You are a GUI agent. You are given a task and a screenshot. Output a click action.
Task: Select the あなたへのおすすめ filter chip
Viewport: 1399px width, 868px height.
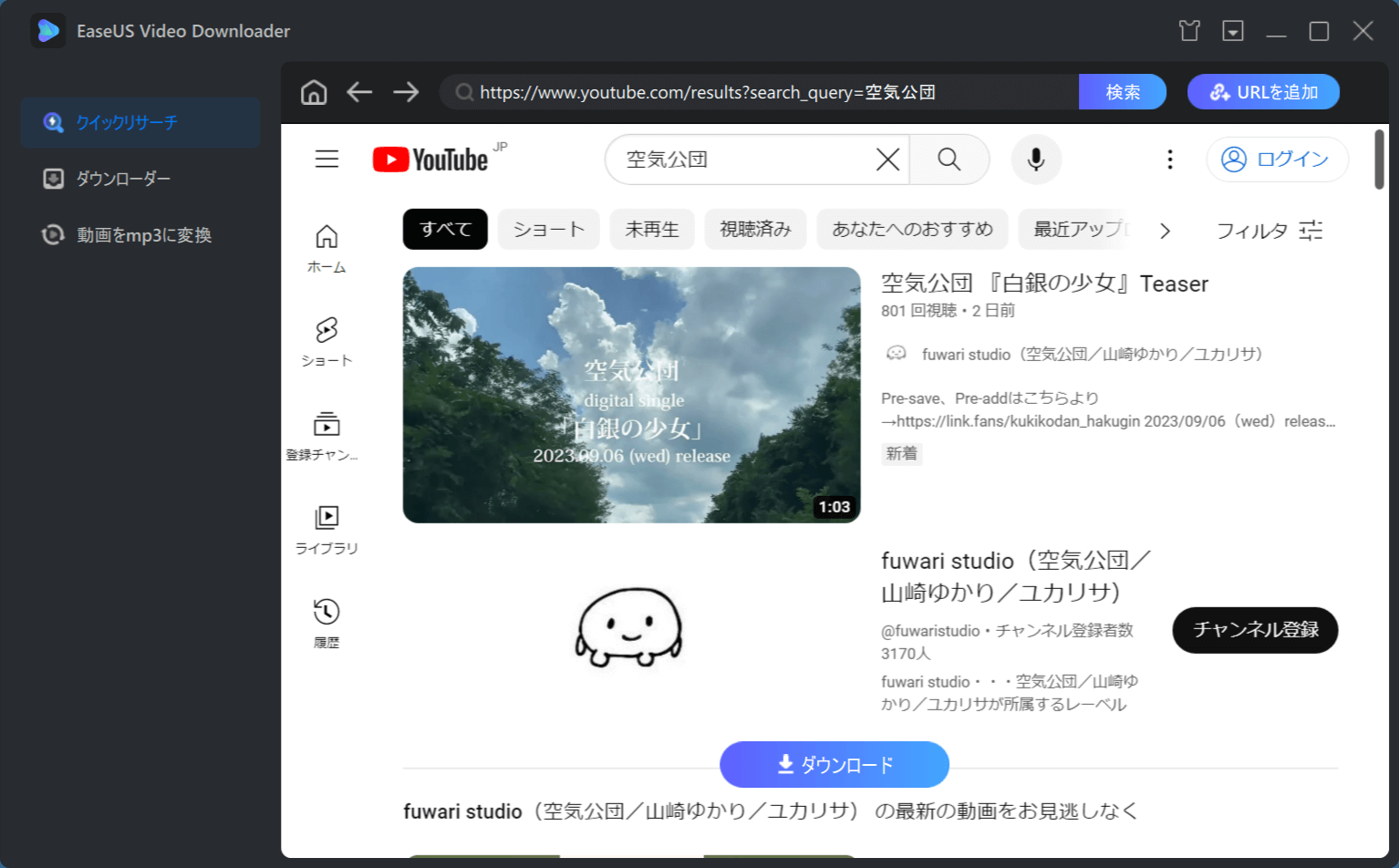coord(912,229)
